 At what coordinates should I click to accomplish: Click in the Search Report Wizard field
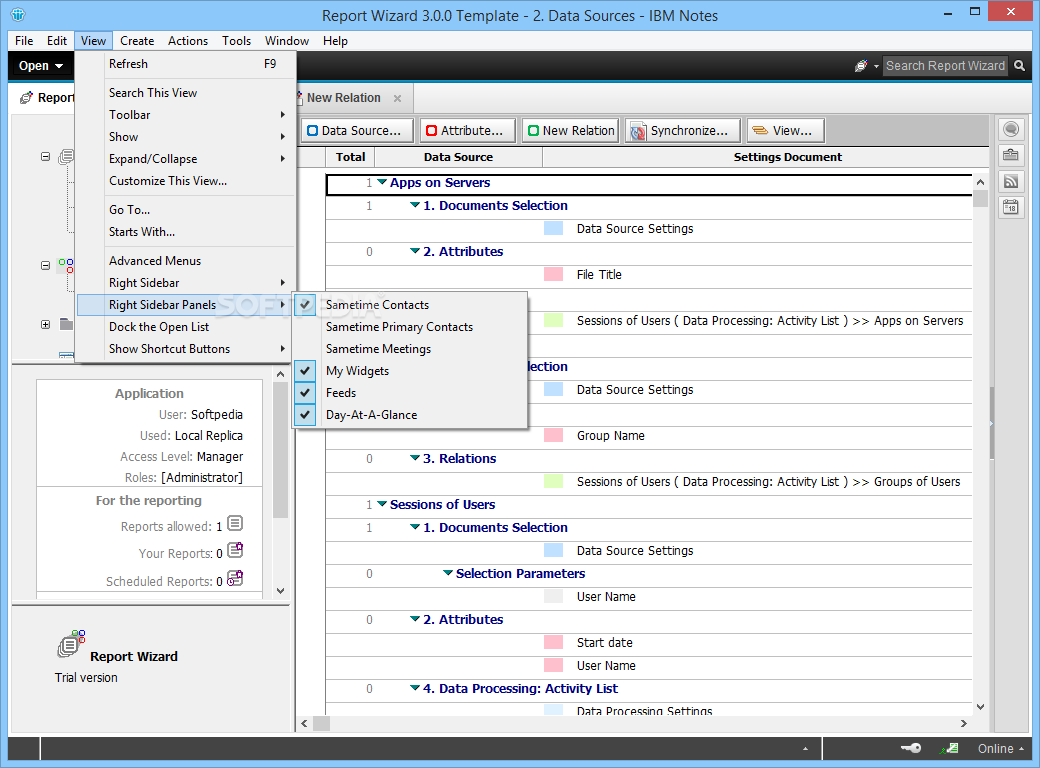click(x=945, y=66)
